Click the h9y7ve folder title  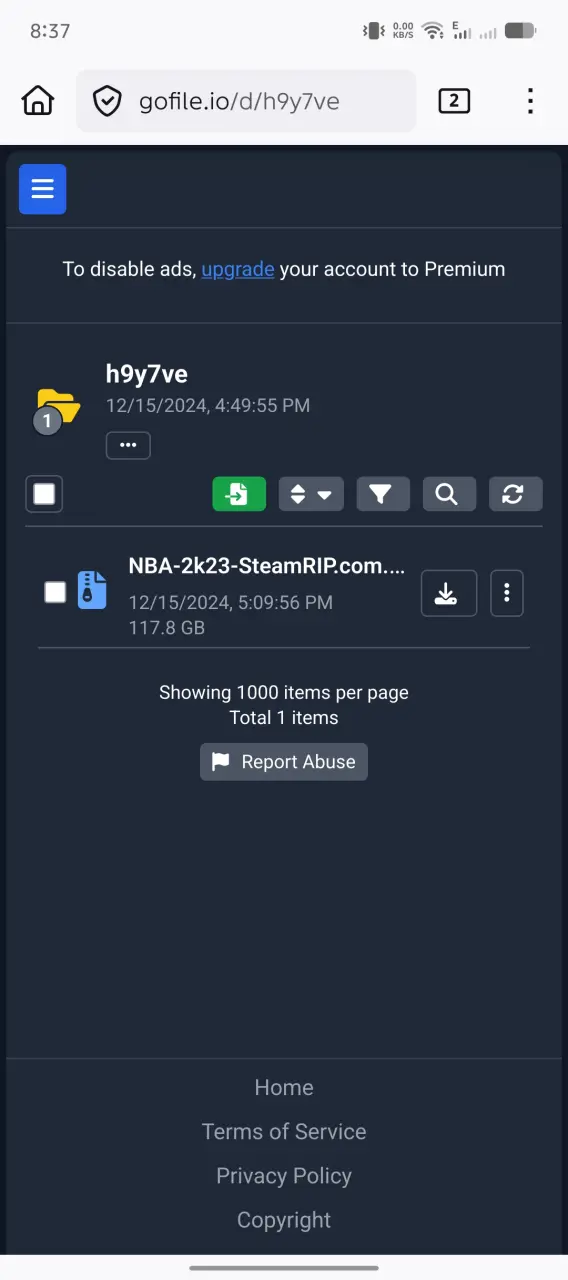point(147,374)
